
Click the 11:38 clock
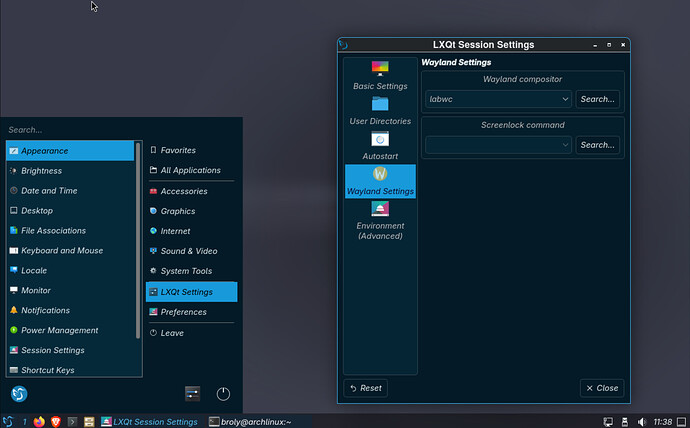click(x=663, y=422)
